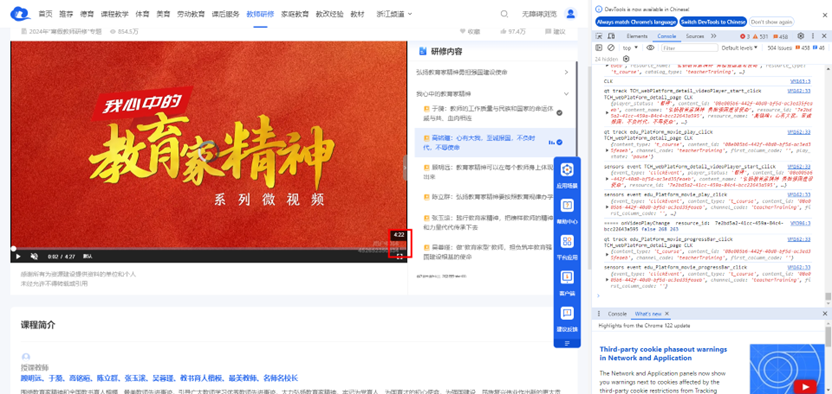Click the Don't show again button
This screenshot has height=394, width=832.
point(772,22)
